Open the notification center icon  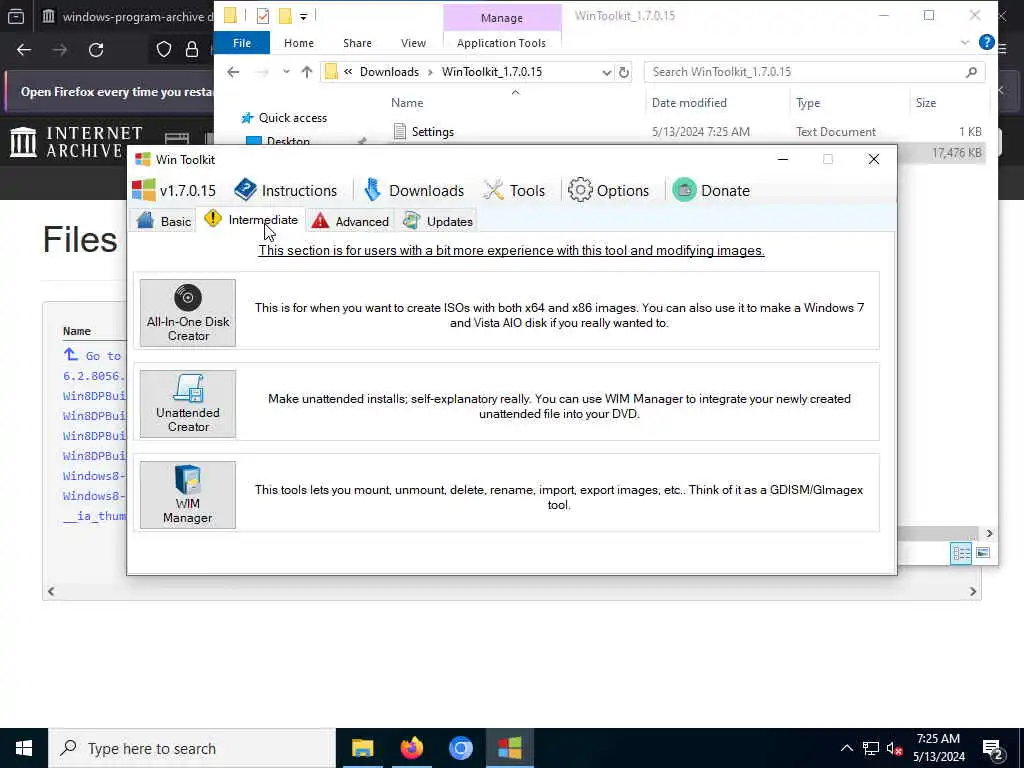click(x=994, y=750)
